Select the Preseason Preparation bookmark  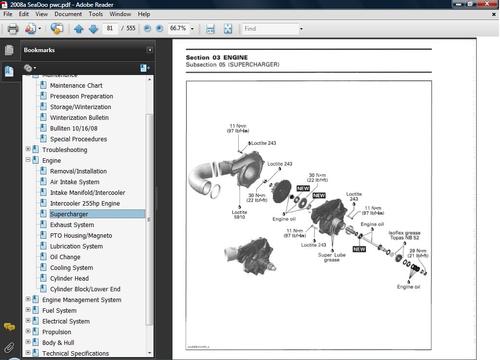coord(81,96)
